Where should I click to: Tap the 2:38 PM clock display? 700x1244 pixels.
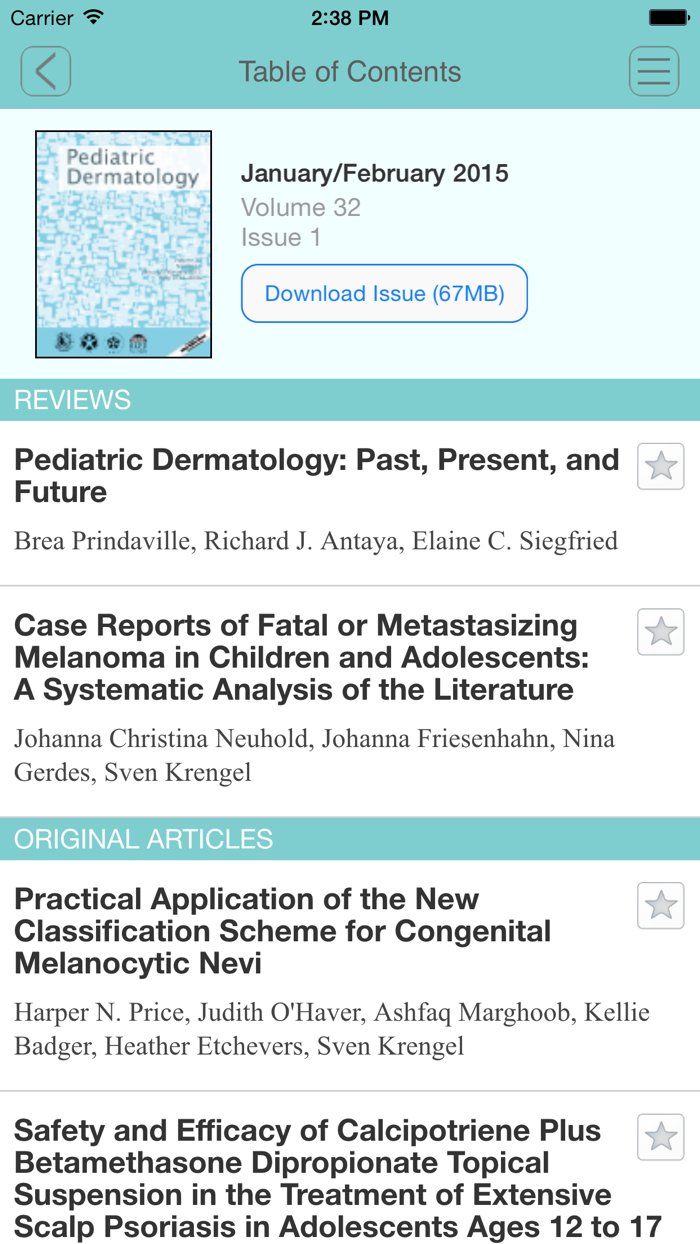pyautogui.click(x=350, y=17)
